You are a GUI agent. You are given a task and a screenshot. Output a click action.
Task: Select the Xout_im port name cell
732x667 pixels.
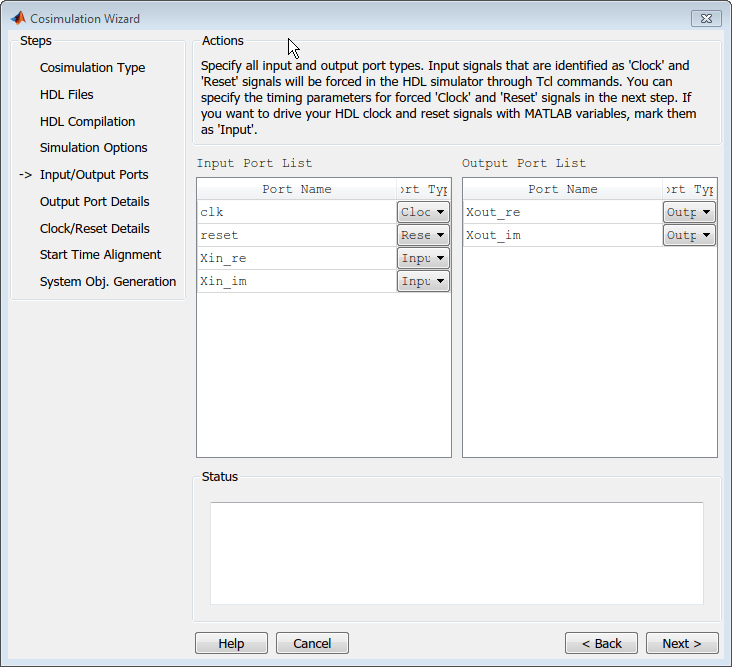563,235
